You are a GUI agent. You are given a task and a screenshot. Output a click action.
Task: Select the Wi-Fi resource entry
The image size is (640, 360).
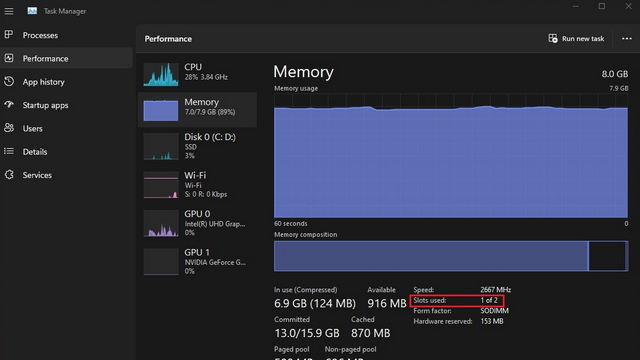click(198, 184)
